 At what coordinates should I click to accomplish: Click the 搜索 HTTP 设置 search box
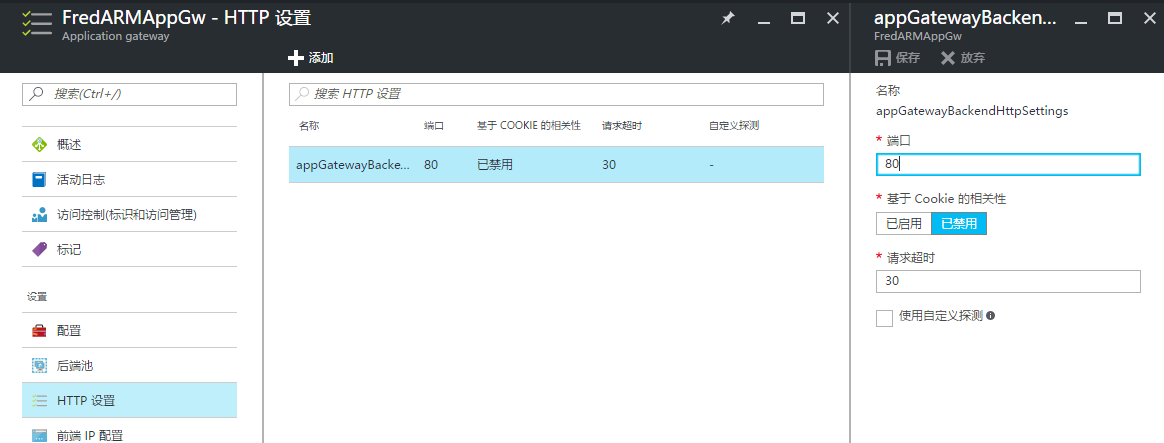click(556, 94)
